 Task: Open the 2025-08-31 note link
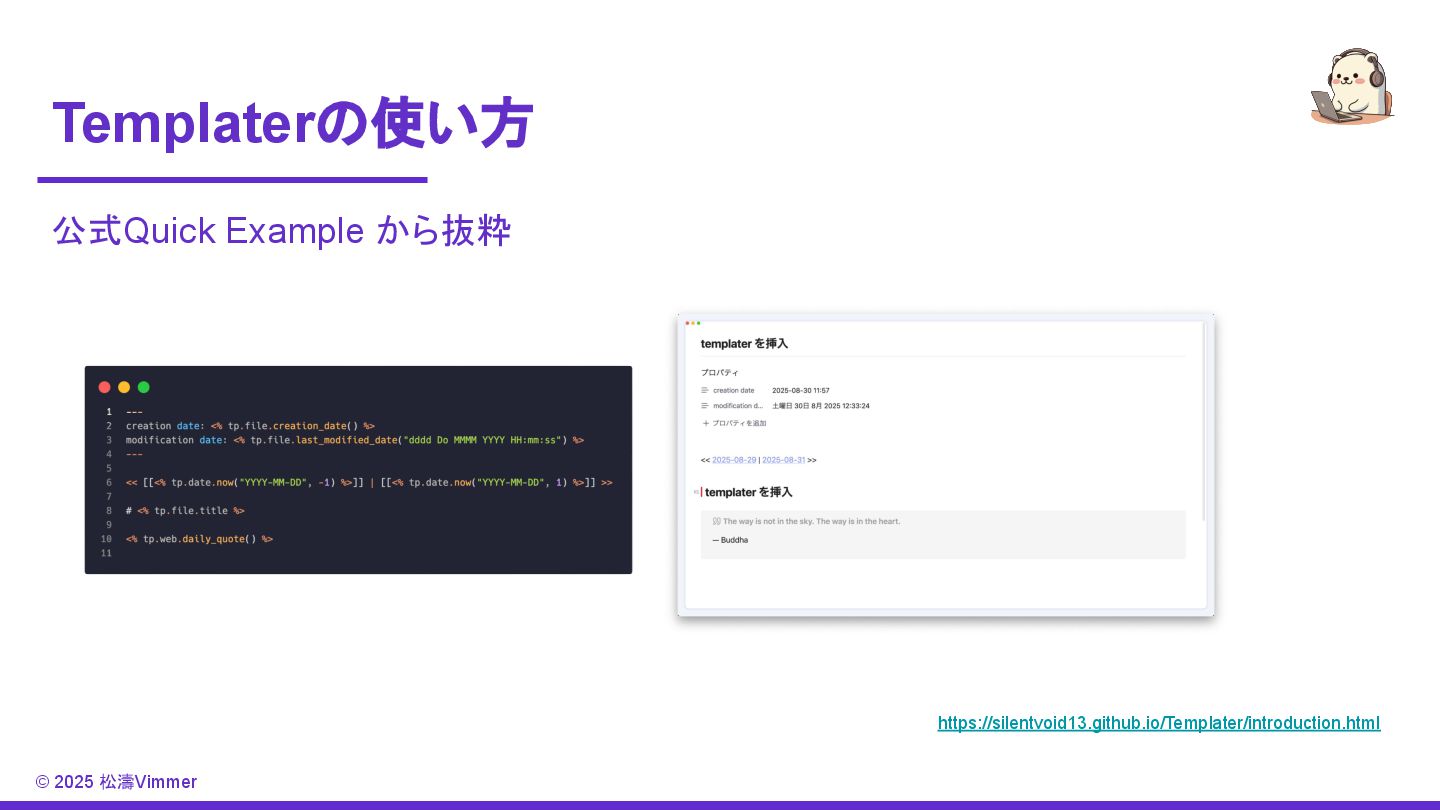(784, 460)
